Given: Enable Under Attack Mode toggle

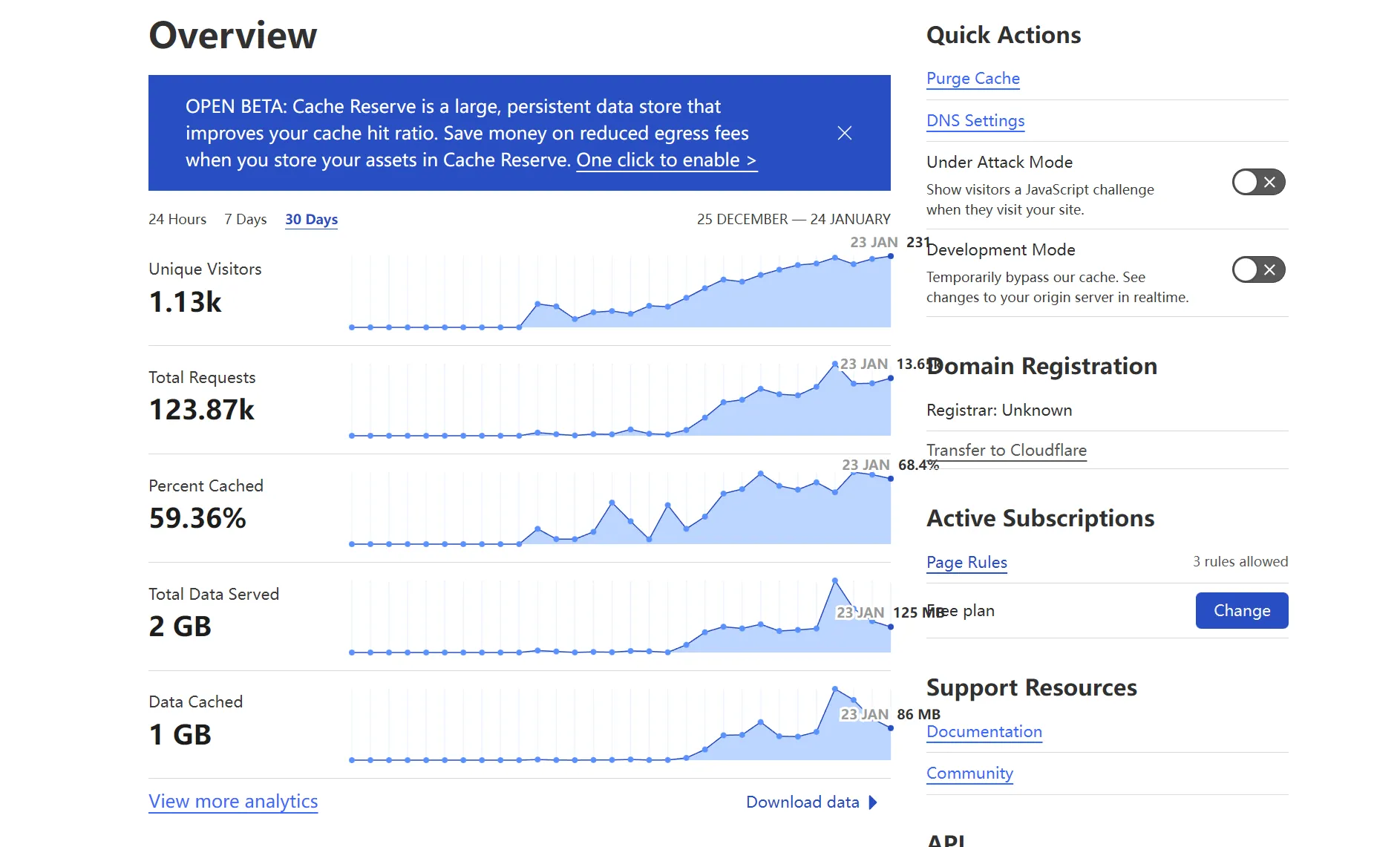Looking at the screenshot, I should pyautogui.click(x=1258, y=182).
